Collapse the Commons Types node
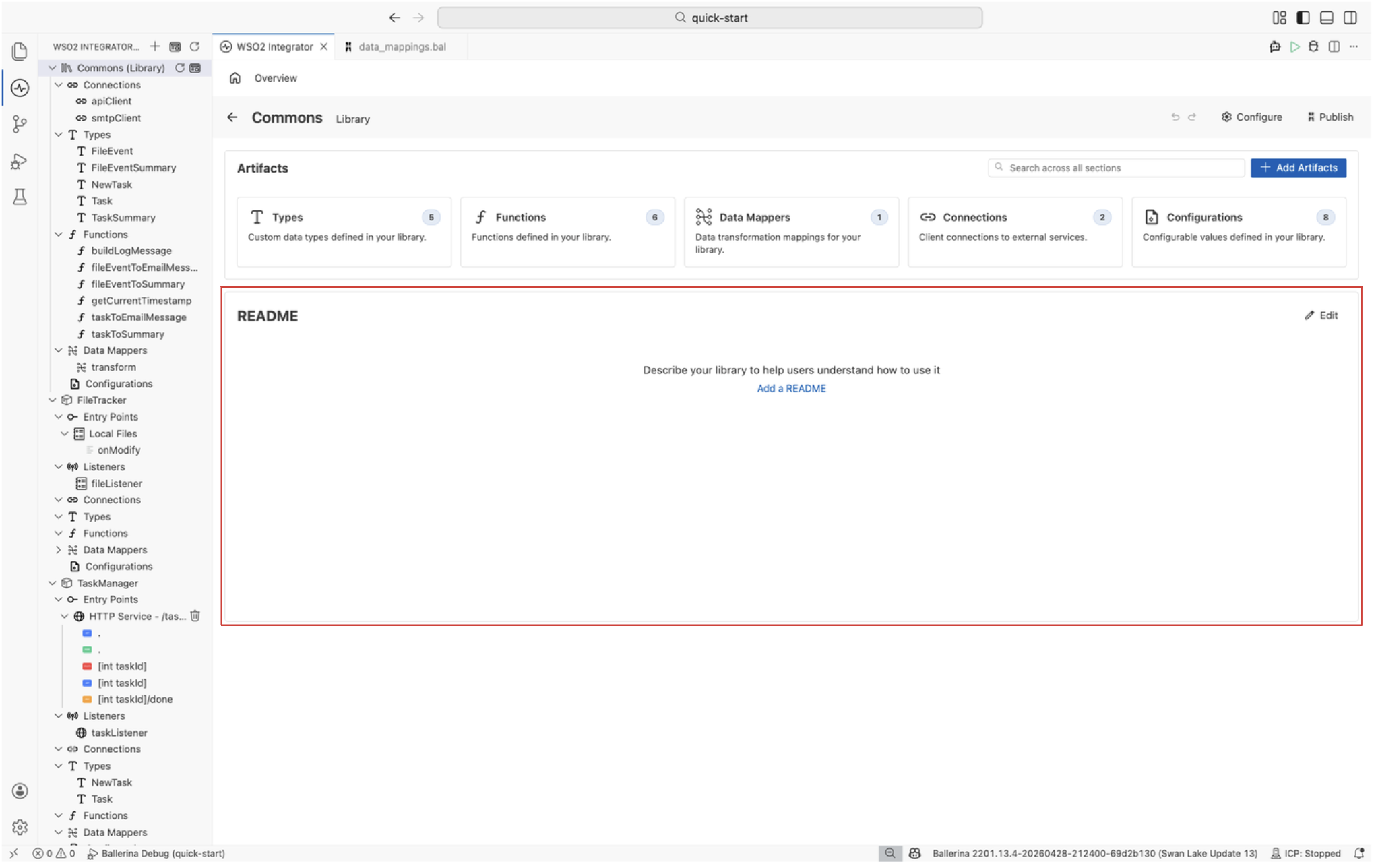This screenshot has width=1376, height=868. click(59, 135)
